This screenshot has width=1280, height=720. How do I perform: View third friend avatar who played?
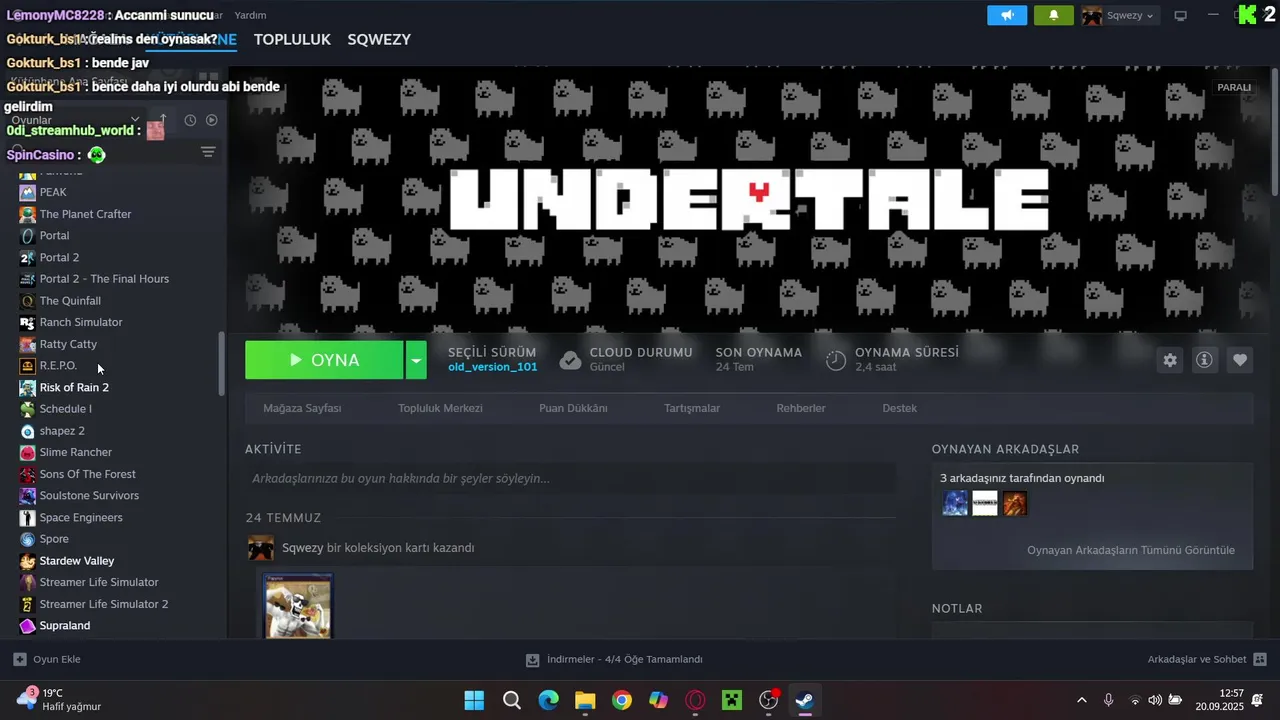pyautogui.click(x=1015, y=503)
